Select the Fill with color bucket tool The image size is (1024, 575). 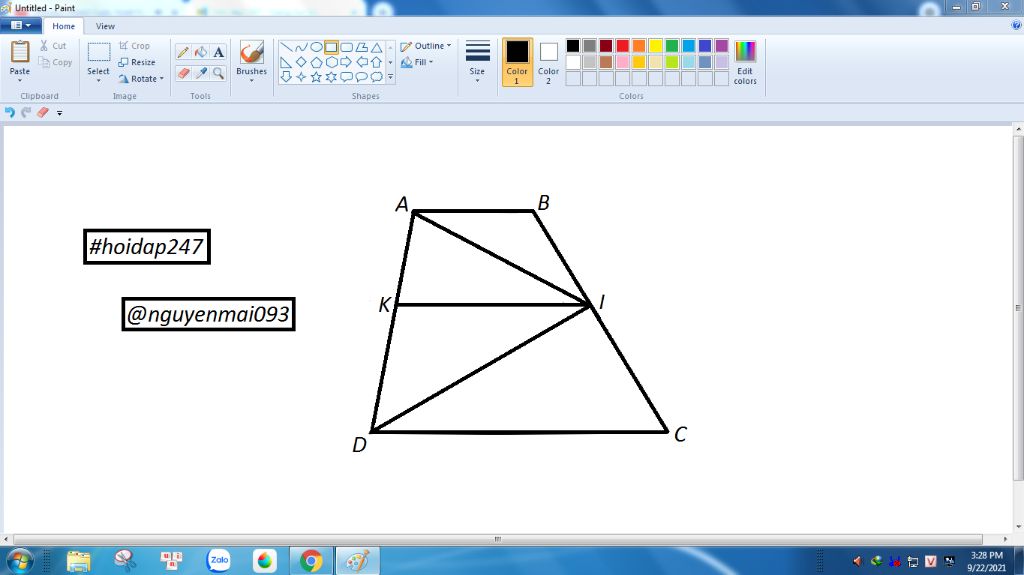[201, 52]
